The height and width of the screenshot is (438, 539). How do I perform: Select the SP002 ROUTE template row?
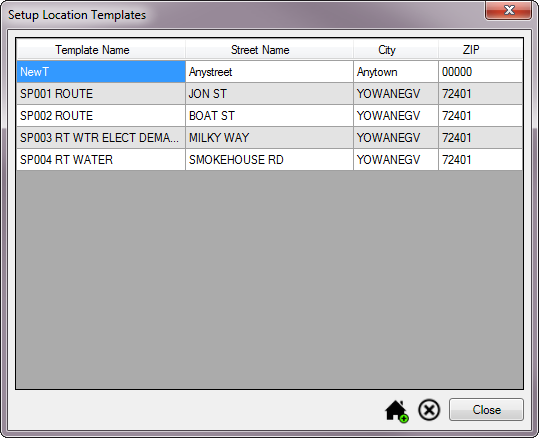tap(270, 116)
